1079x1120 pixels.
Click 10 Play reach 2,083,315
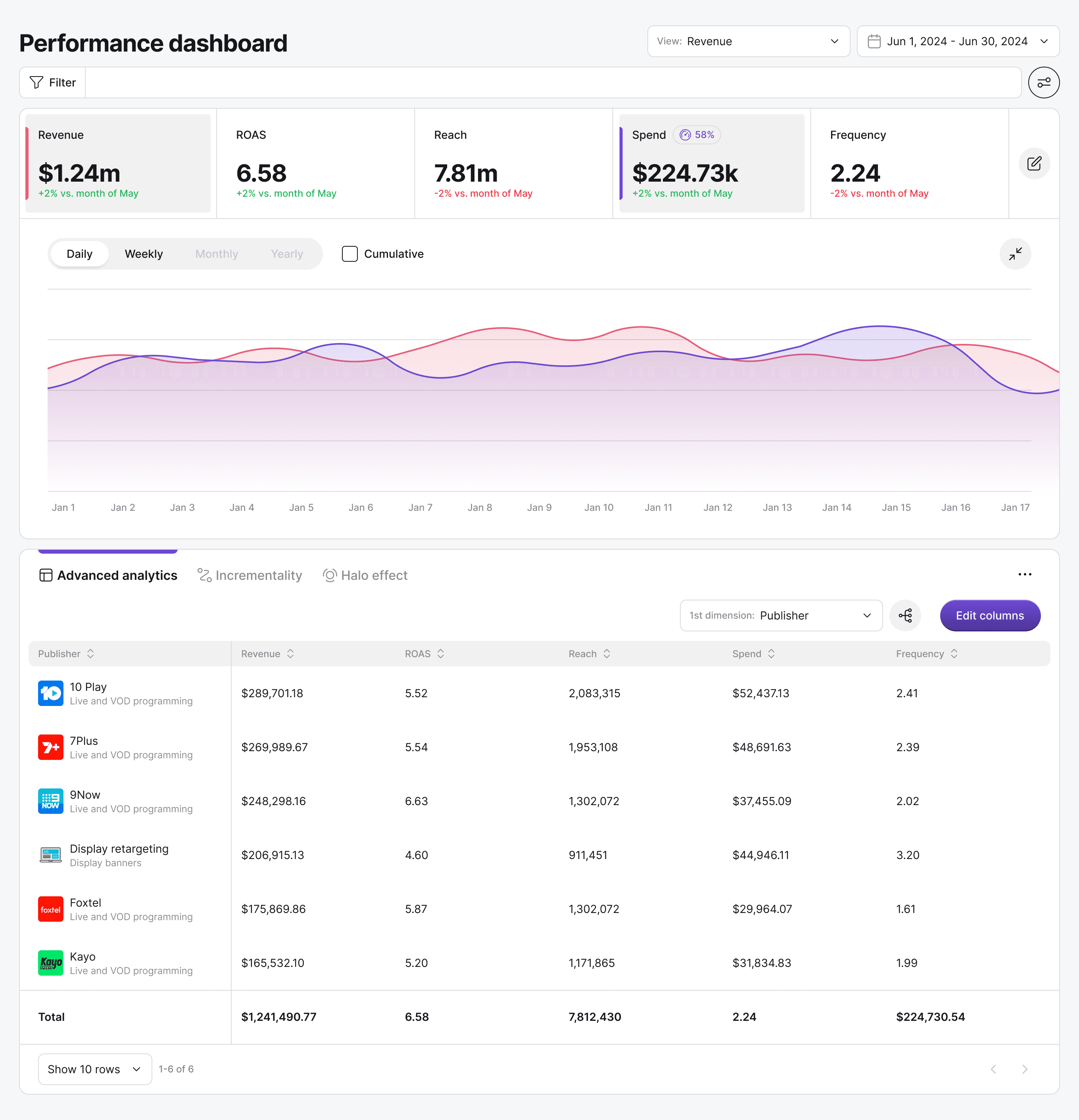point(594,693)
